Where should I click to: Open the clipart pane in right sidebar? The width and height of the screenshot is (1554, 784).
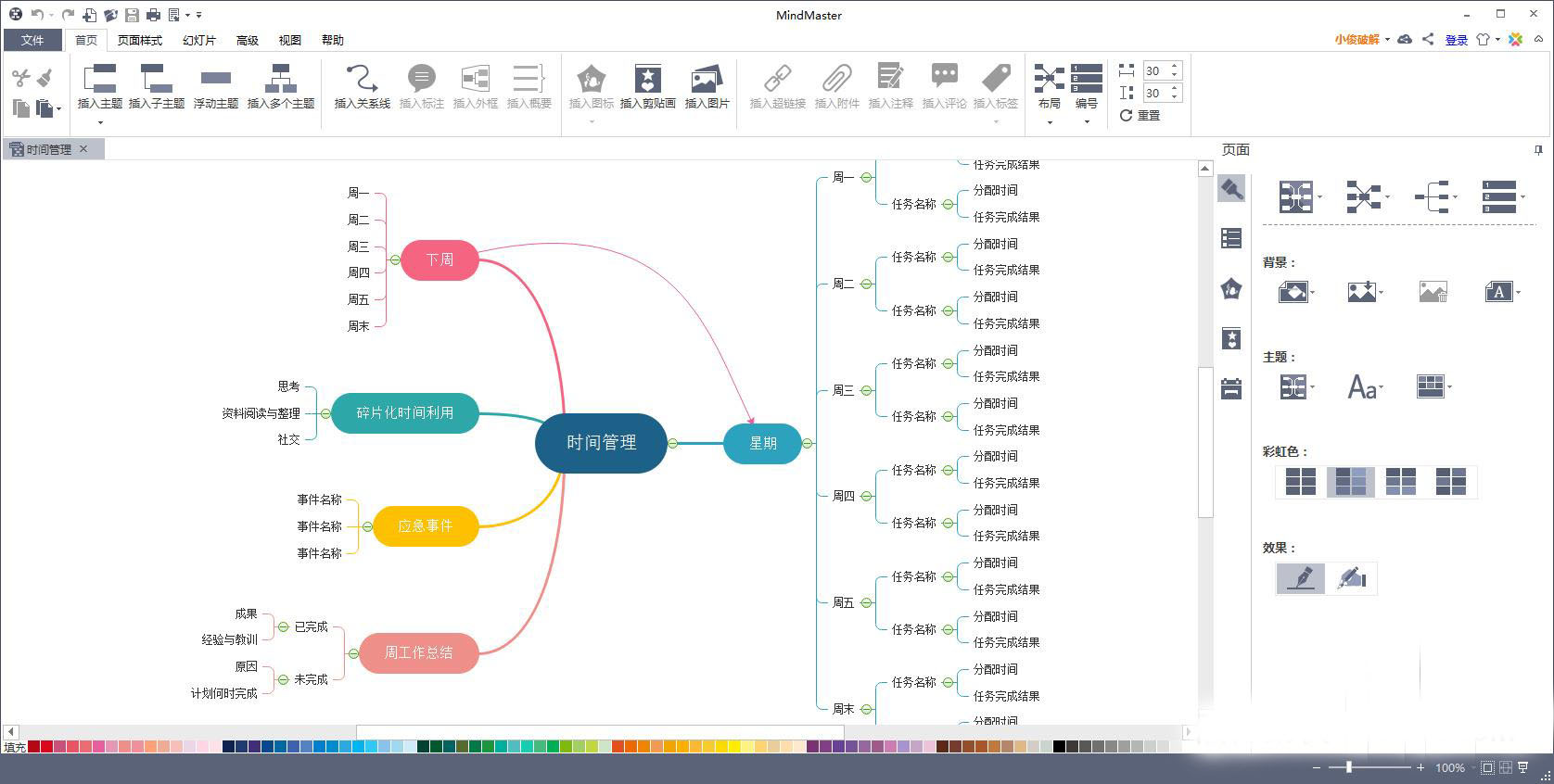pyautogui.click(x=1231, y=339)
